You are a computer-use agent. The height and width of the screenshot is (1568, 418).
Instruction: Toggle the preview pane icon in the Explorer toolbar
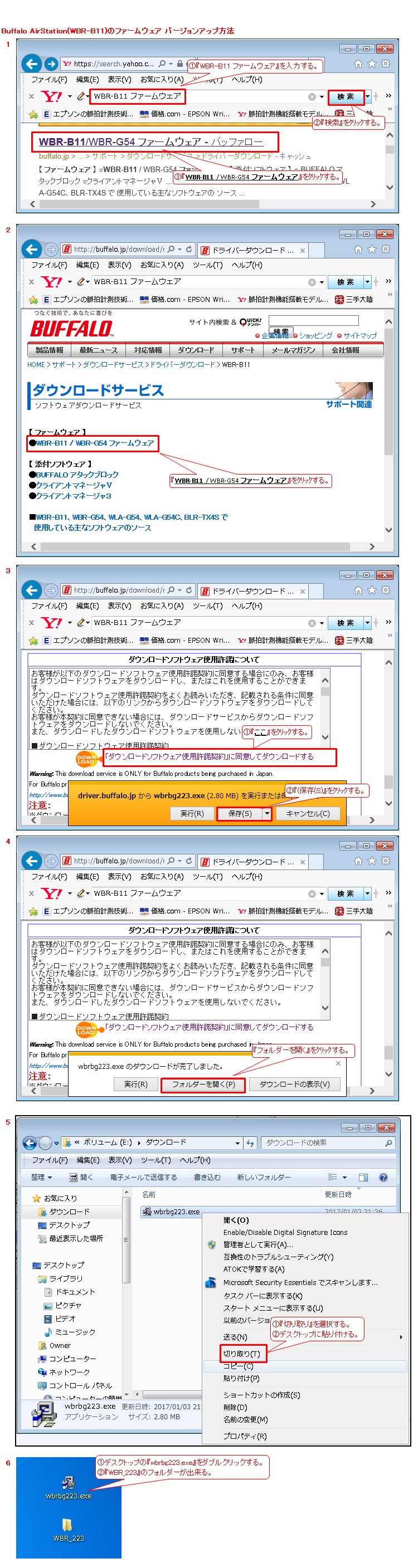click(363, 1177)
